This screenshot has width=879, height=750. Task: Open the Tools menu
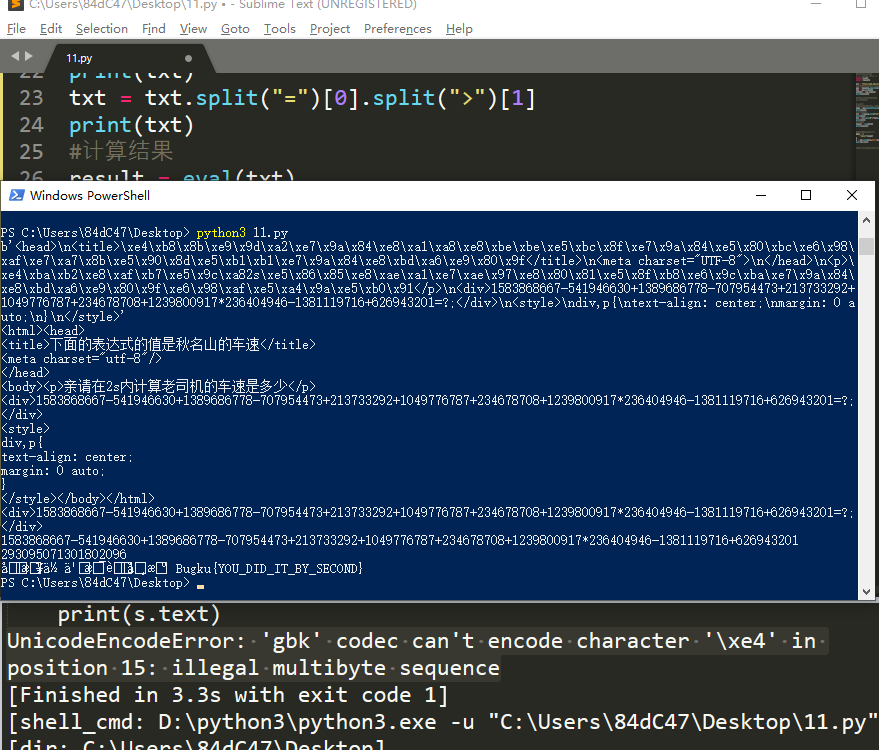(280, 29)
